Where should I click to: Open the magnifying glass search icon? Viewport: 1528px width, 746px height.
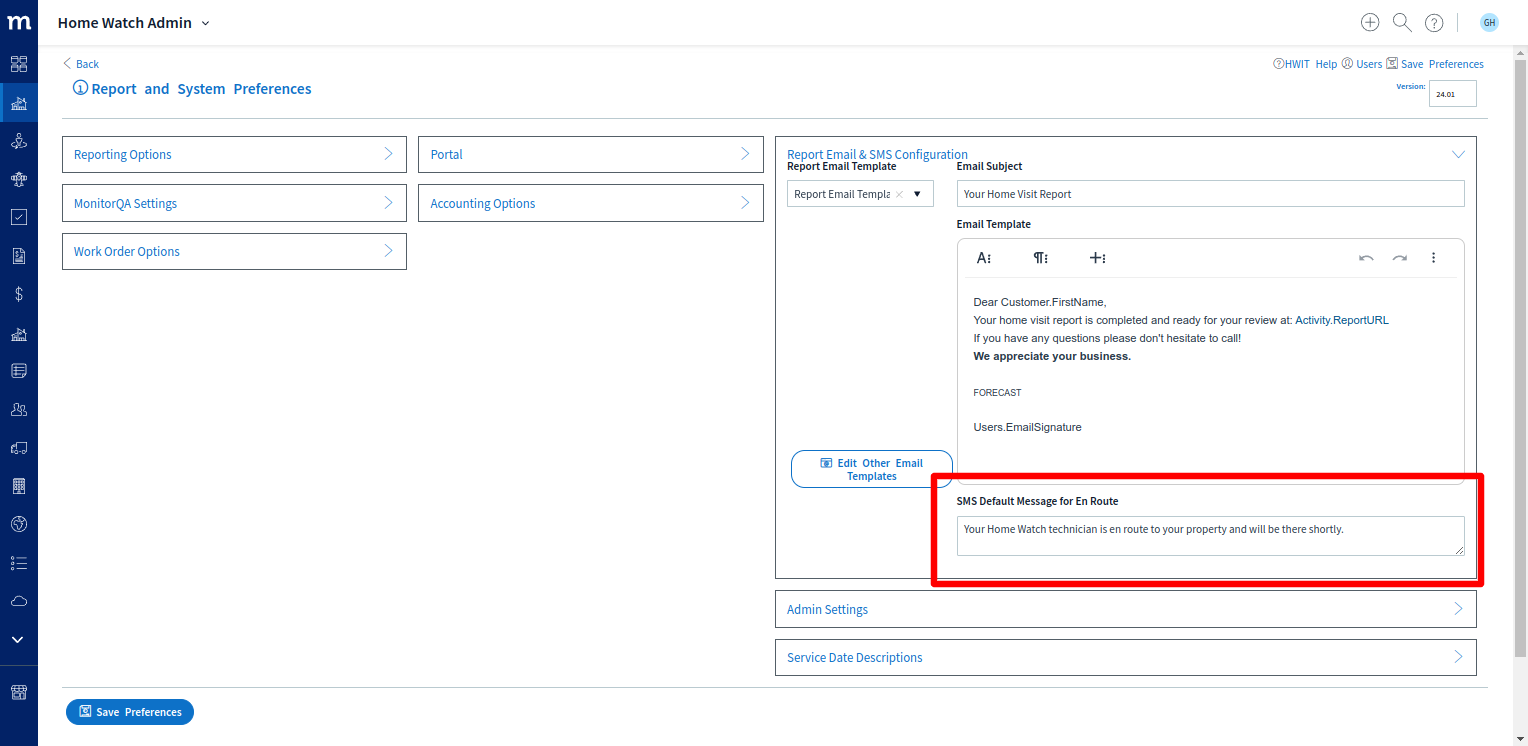(1402, 22)
